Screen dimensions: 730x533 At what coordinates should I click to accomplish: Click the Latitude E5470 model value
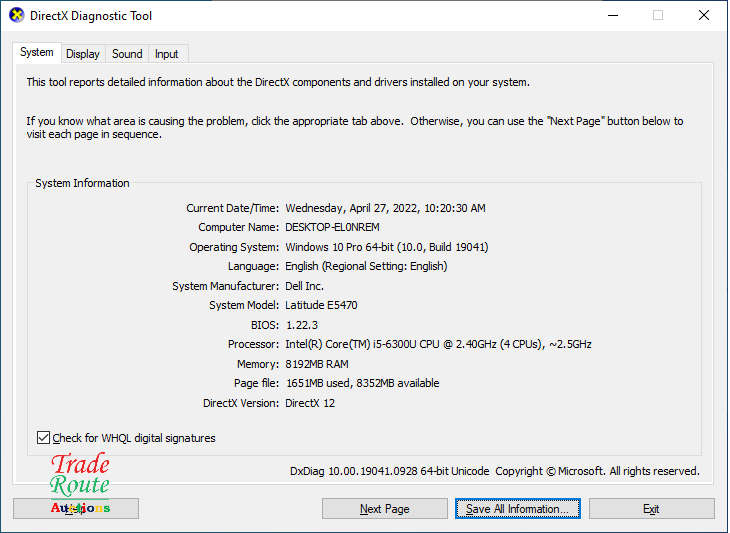(x=321, y=305)
